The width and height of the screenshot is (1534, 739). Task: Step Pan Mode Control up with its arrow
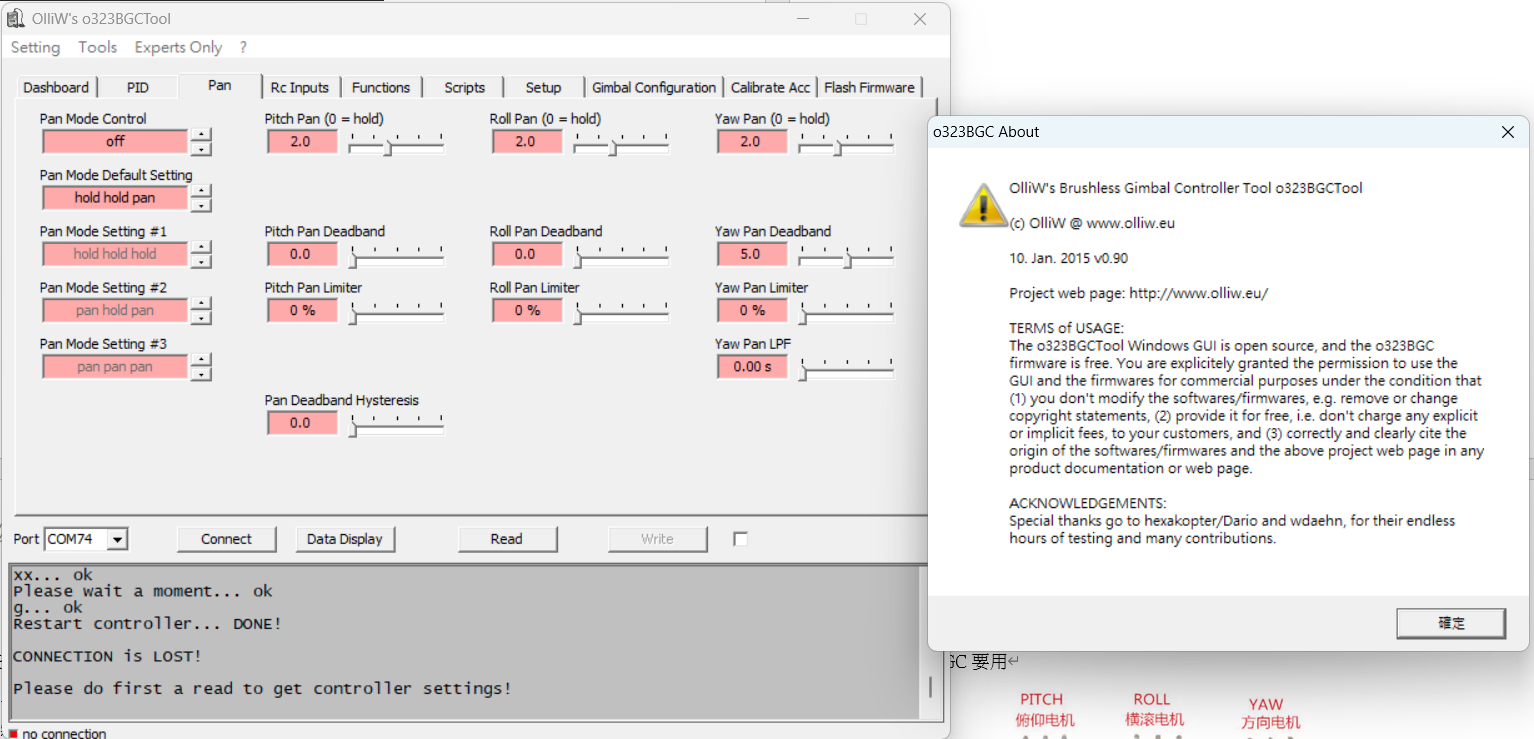tap(201, 135)
